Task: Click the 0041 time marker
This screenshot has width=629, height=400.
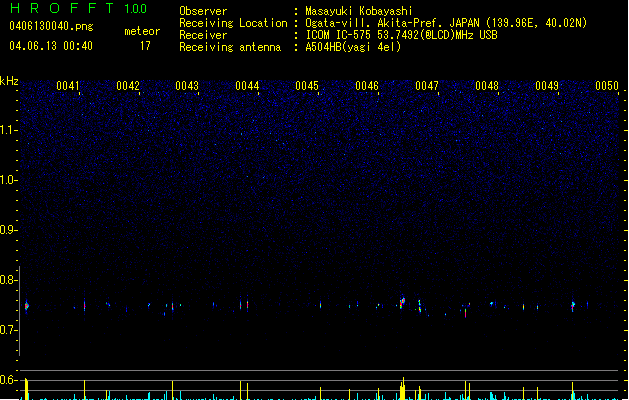Action: pos(68,86)
